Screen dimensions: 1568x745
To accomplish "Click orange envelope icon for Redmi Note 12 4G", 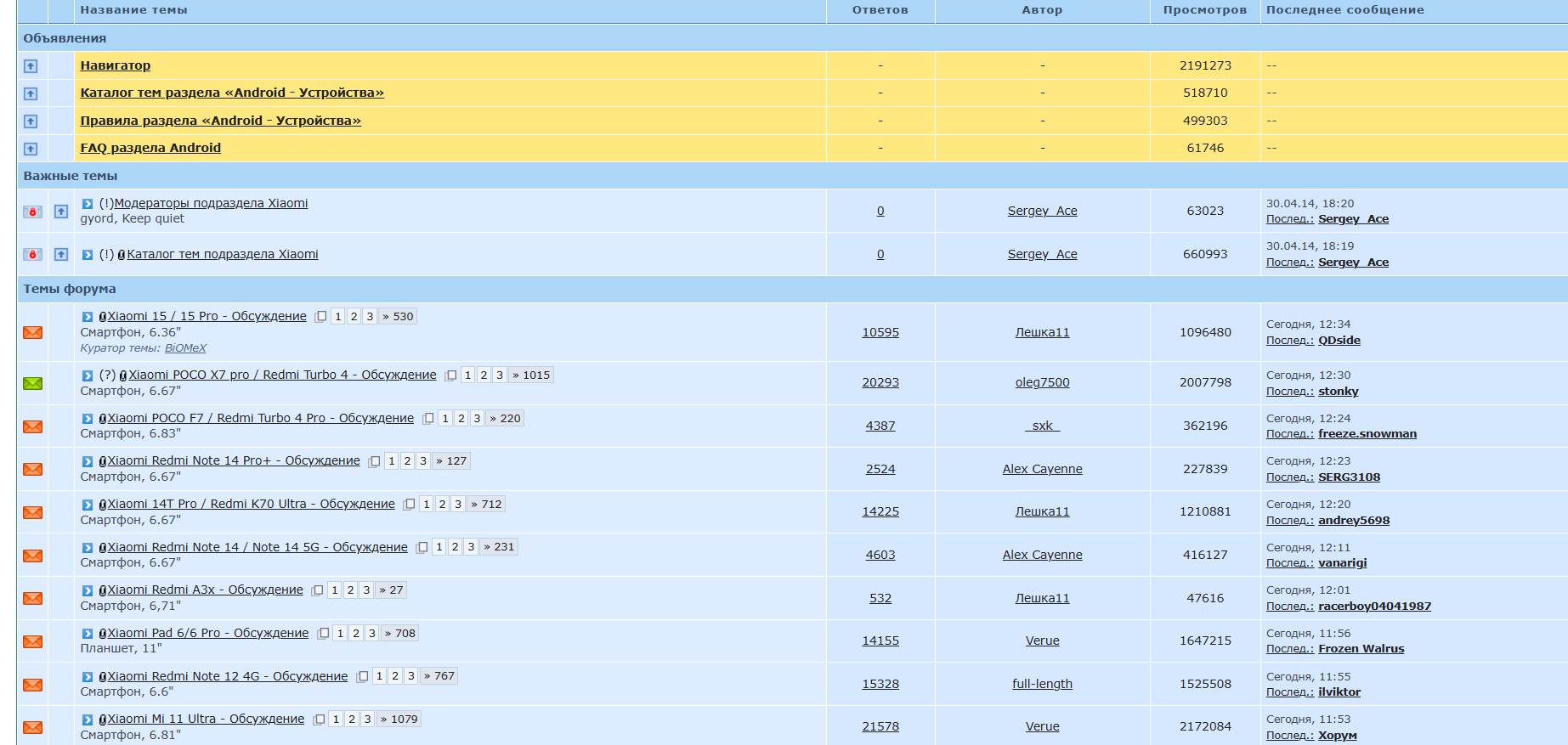I will 32,685.
